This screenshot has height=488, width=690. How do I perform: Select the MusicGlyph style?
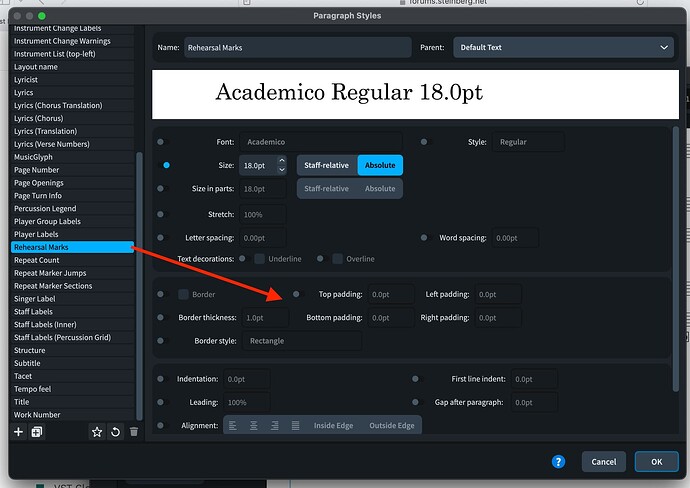[72, 157]
